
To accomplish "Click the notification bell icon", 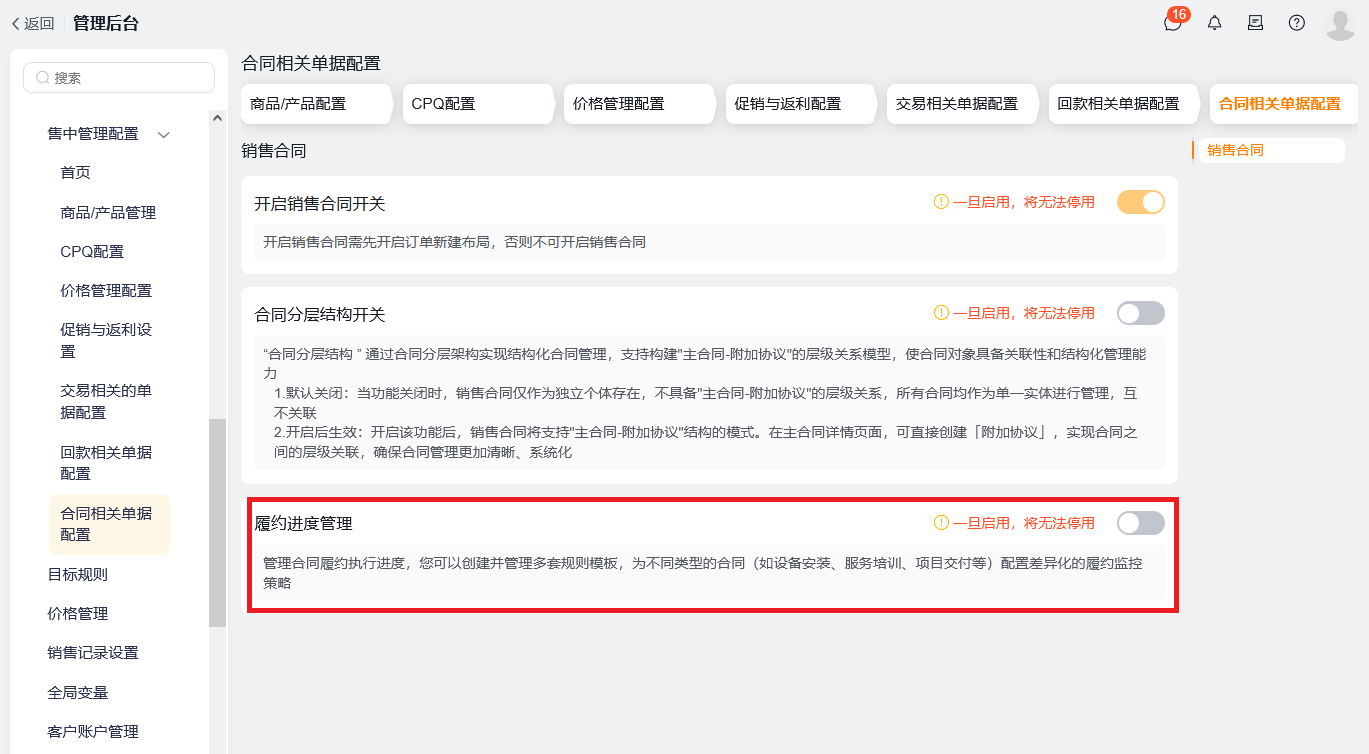I will pos(1215,23).
